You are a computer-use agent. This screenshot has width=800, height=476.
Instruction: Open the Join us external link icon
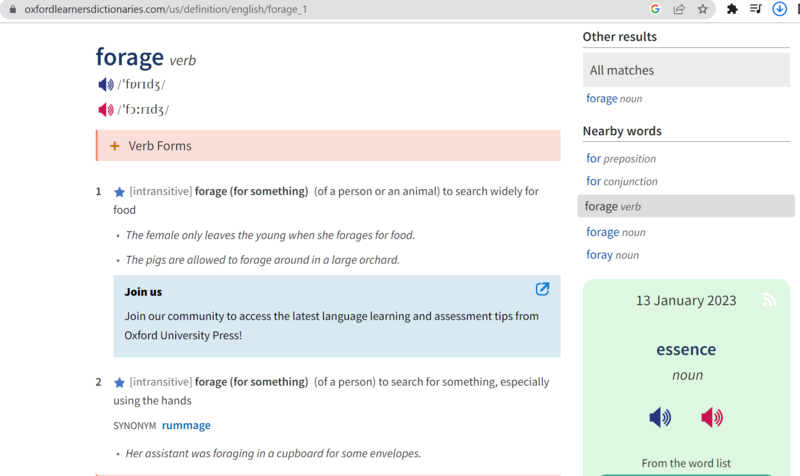coord(542,289)
